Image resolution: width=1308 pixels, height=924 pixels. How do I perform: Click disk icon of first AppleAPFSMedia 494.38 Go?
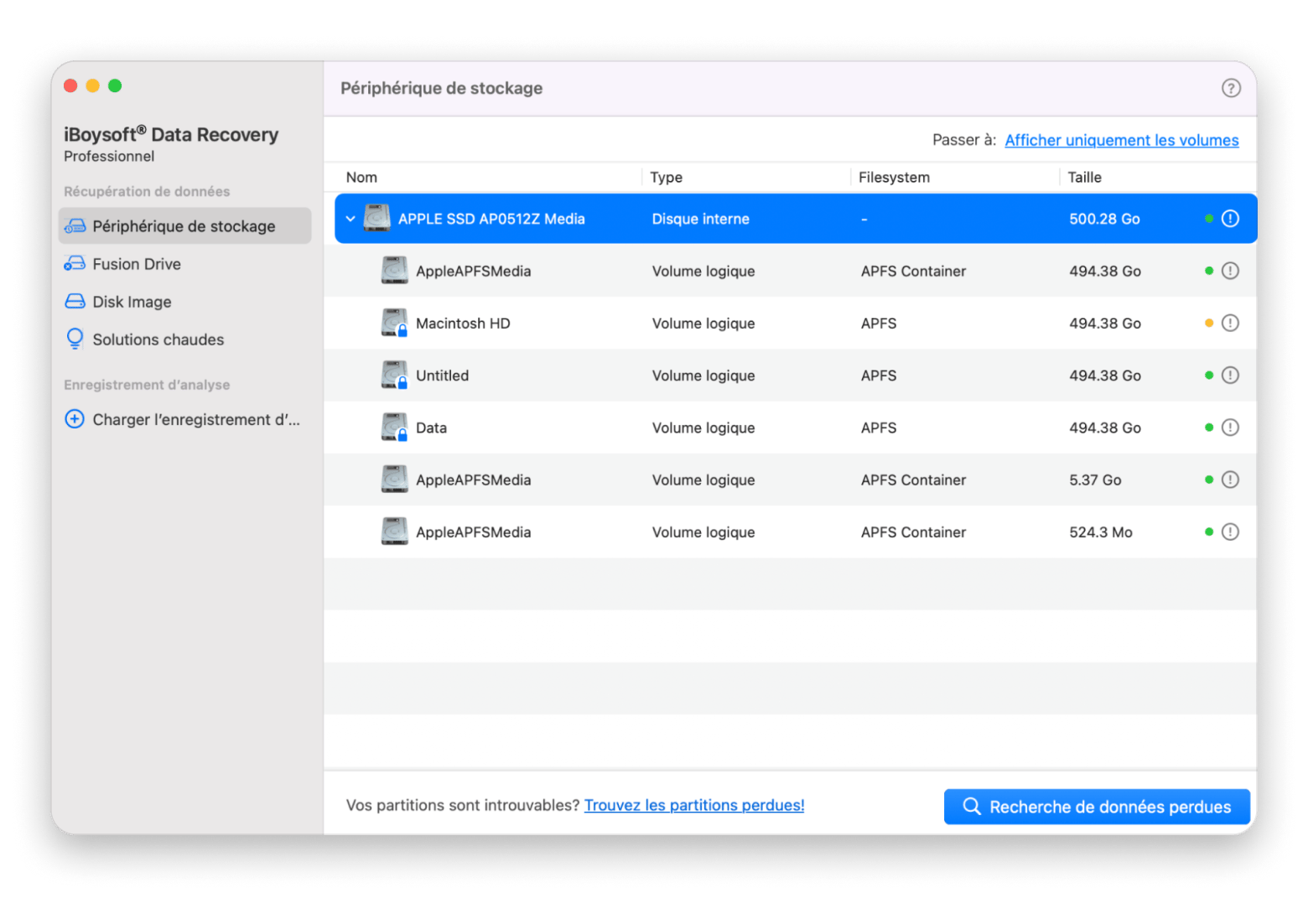point(394,271)
